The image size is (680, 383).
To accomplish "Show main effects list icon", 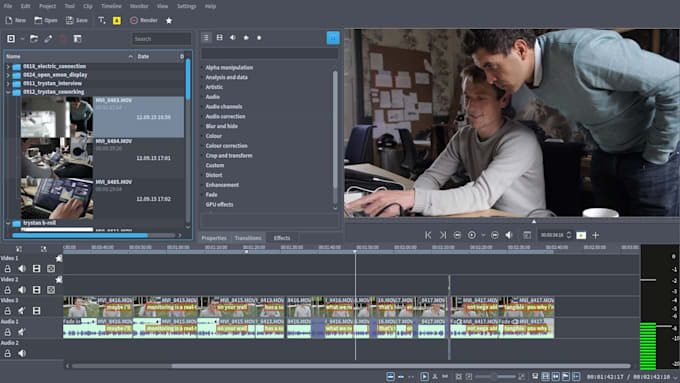I will (x=206, y=38).
